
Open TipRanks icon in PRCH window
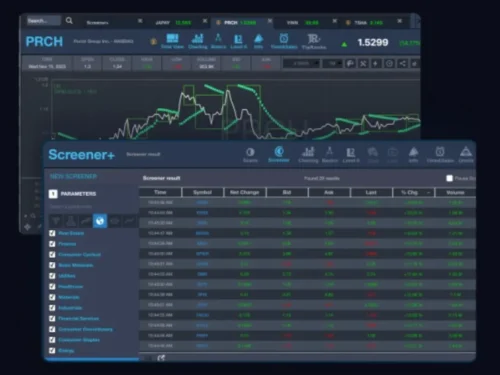pos(314,42)
